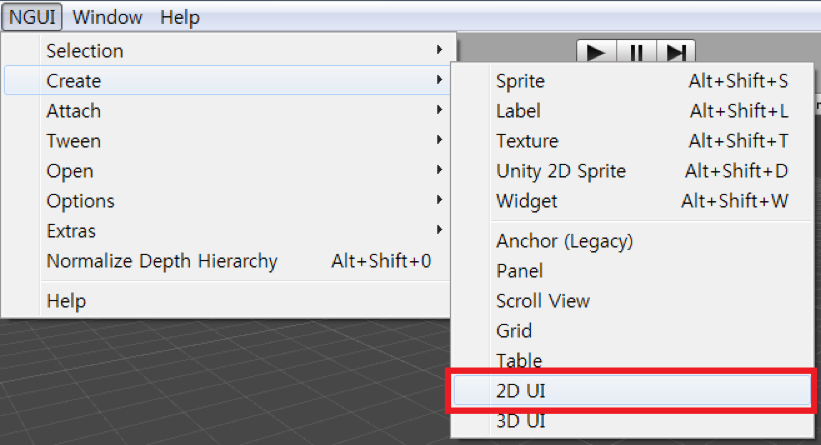Create a 3D UI
This screenshot has height=445, width=821.
[x=633, y=422]
